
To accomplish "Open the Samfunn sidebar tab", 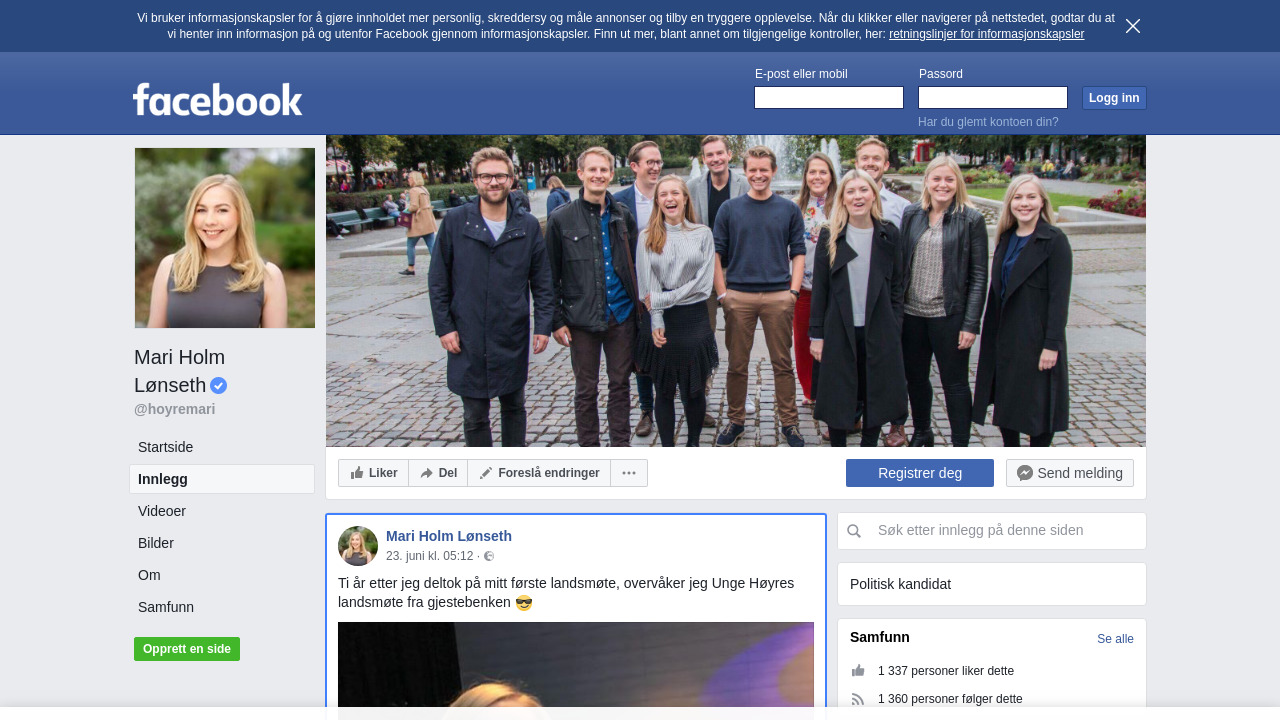I will coord(222,607).
